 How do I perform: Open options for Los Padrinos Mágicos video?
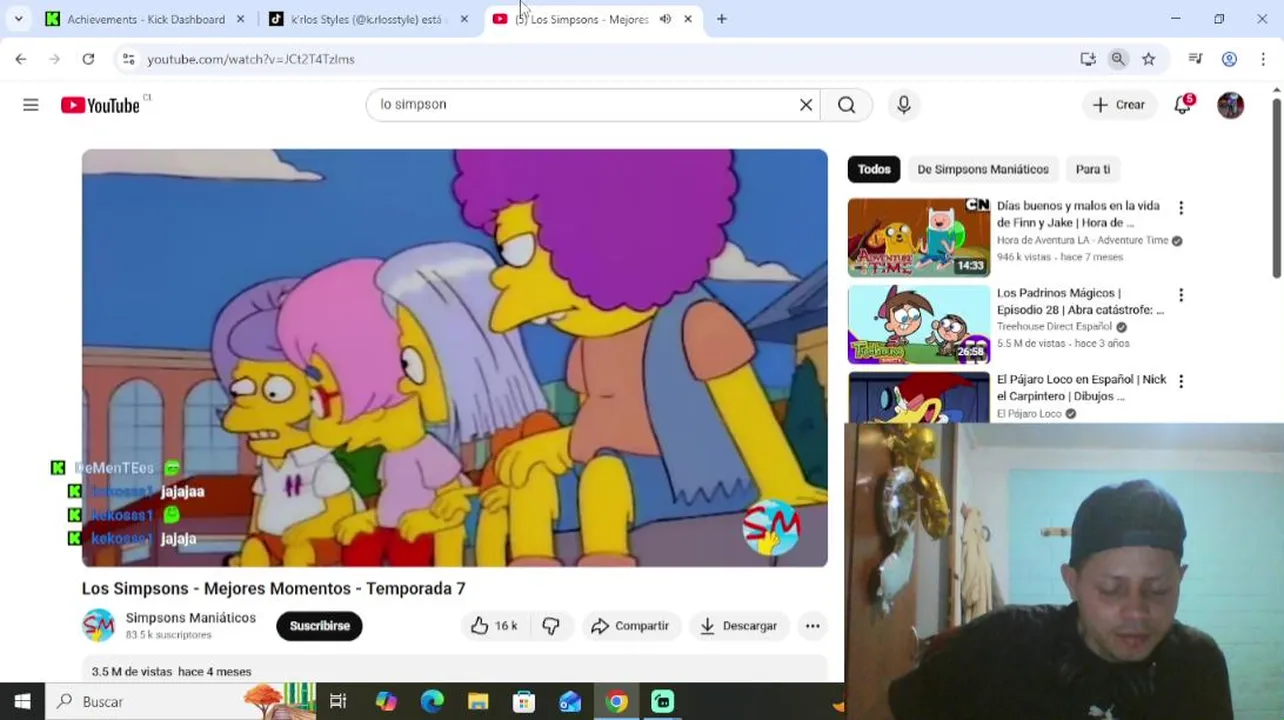[x=1181, y=295]
